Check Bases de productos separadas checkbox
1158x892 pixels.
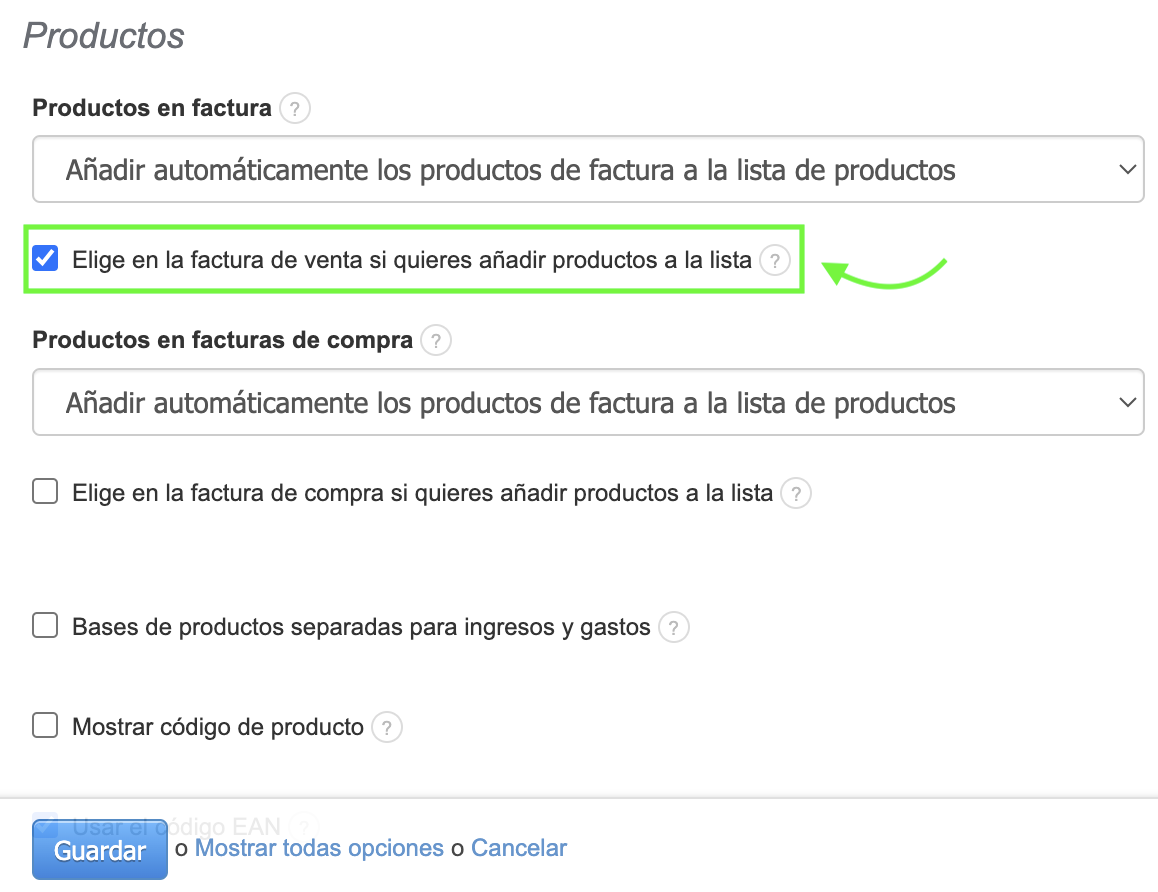(x=45, y=627)
